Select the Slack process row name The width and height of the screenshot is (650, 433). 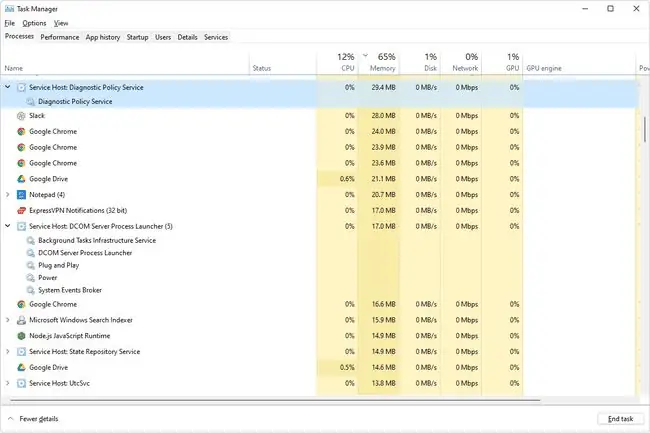(x=37, y=116)
